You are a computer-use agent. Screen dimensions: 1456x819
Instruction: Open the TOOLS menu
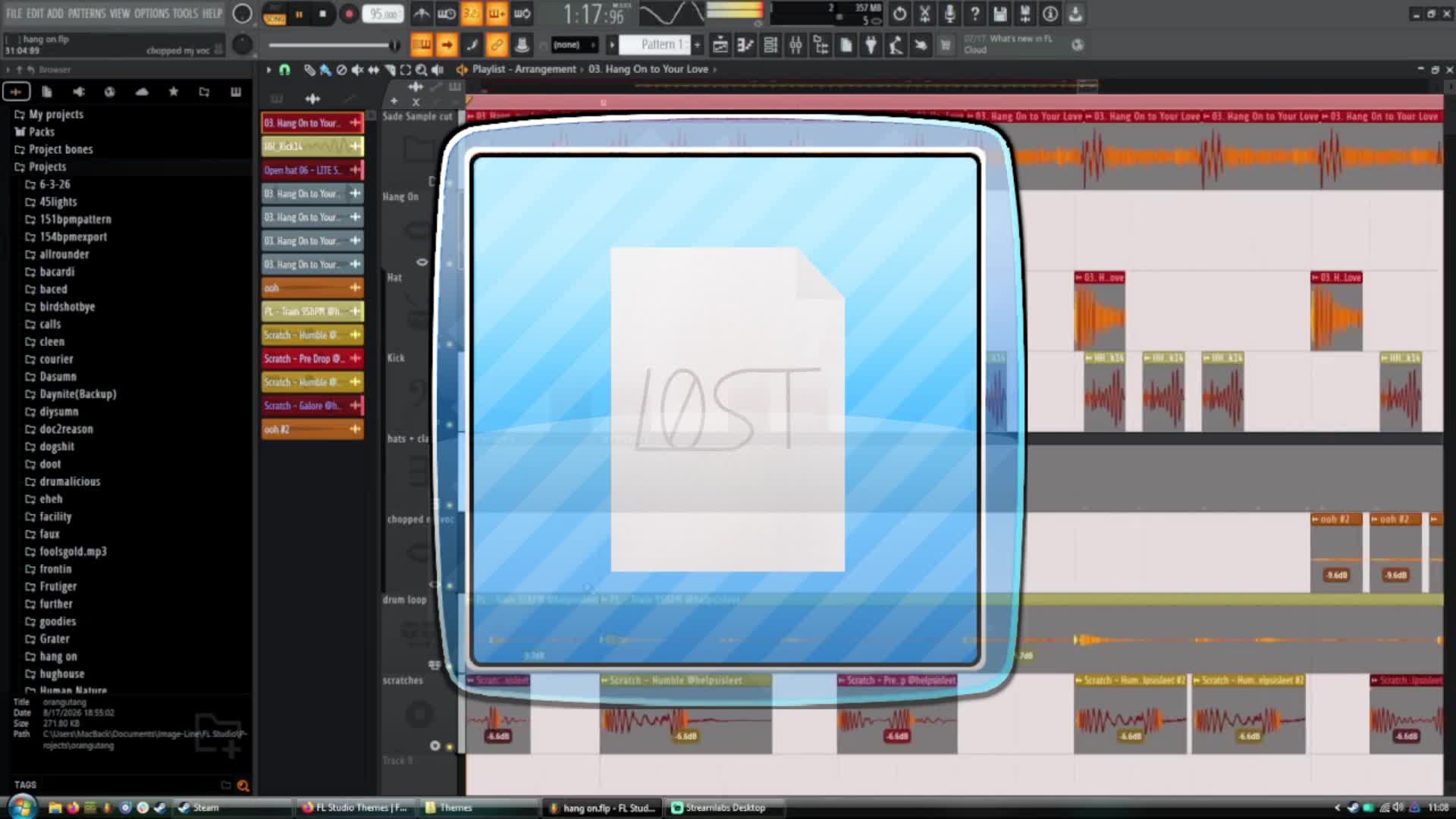point(185,13)
